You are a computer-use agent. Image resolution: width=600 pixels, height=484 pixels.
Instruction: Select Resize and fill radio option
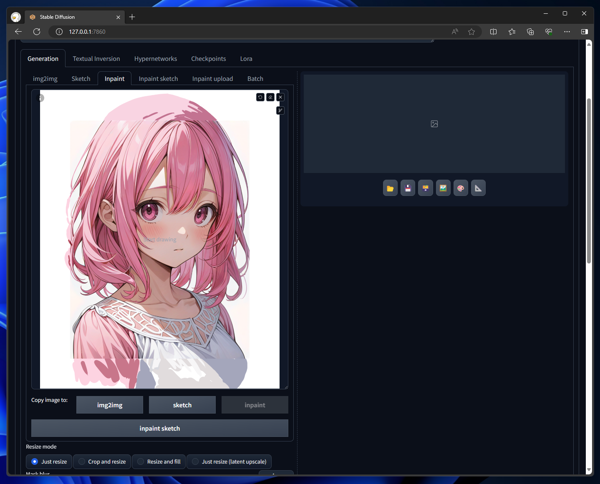coord(159,461)
